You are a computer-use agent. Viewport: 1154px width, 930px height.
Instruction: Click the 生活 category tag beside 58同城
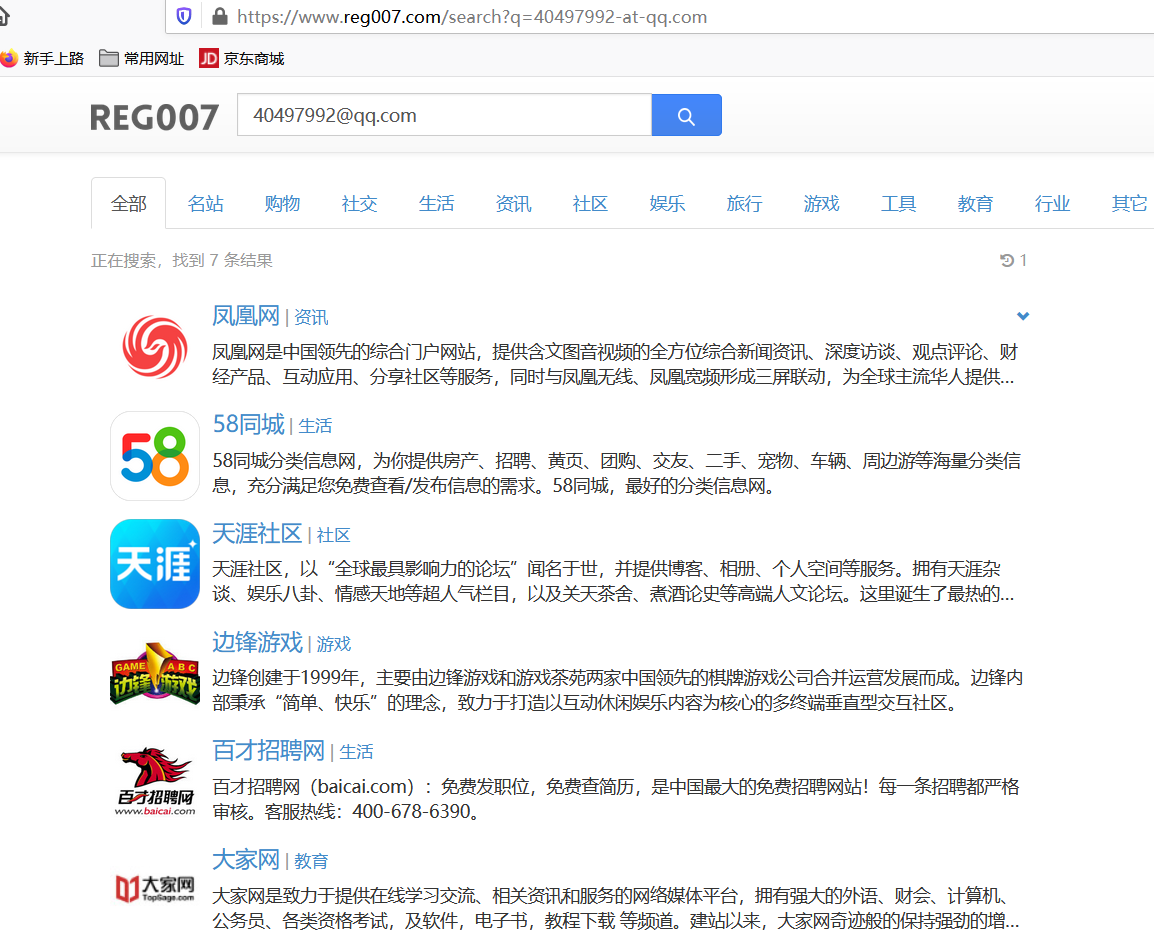pyautogui.click(x=315, y=426)
